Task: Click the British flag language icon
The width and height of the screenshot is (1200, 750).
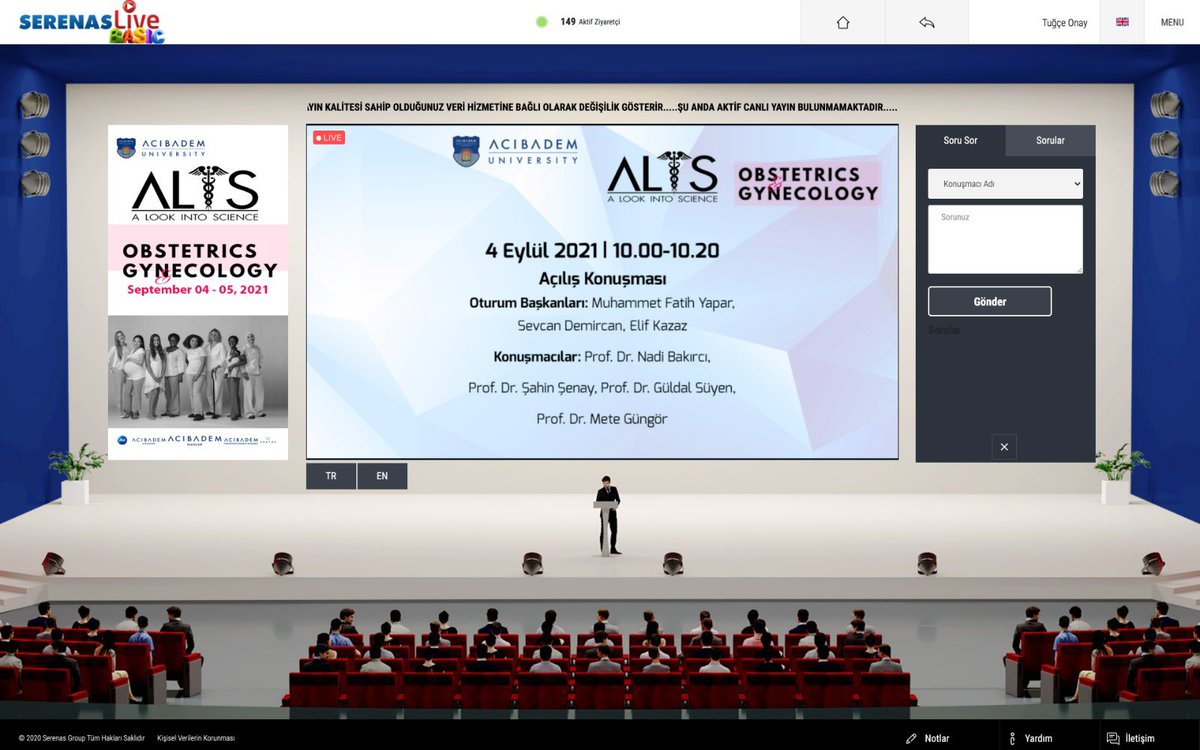Action: tap(1121, 21)
